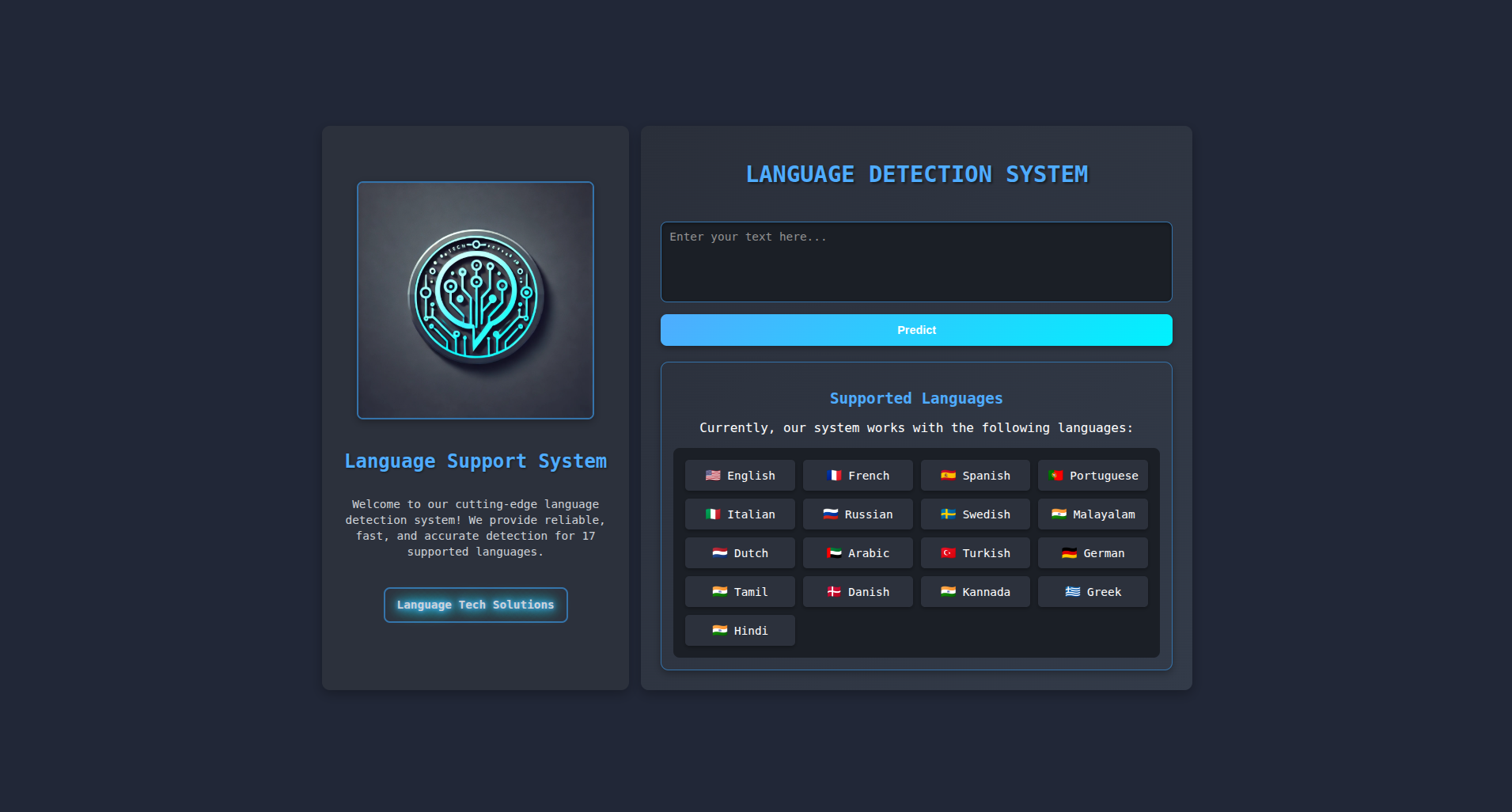
Task: Select the Kannada language option
Action: (x=975, y=591)
